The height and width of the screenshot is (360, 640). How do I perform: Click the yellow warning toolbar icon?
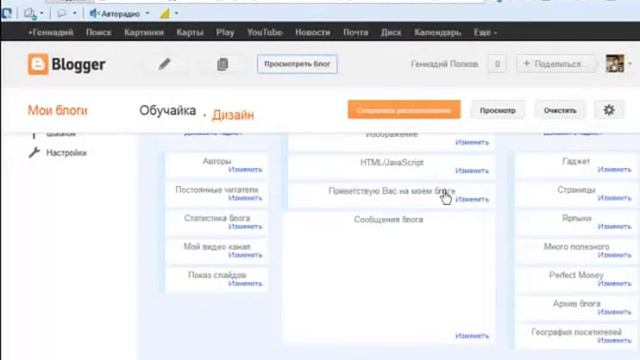[x=165, y=13]
